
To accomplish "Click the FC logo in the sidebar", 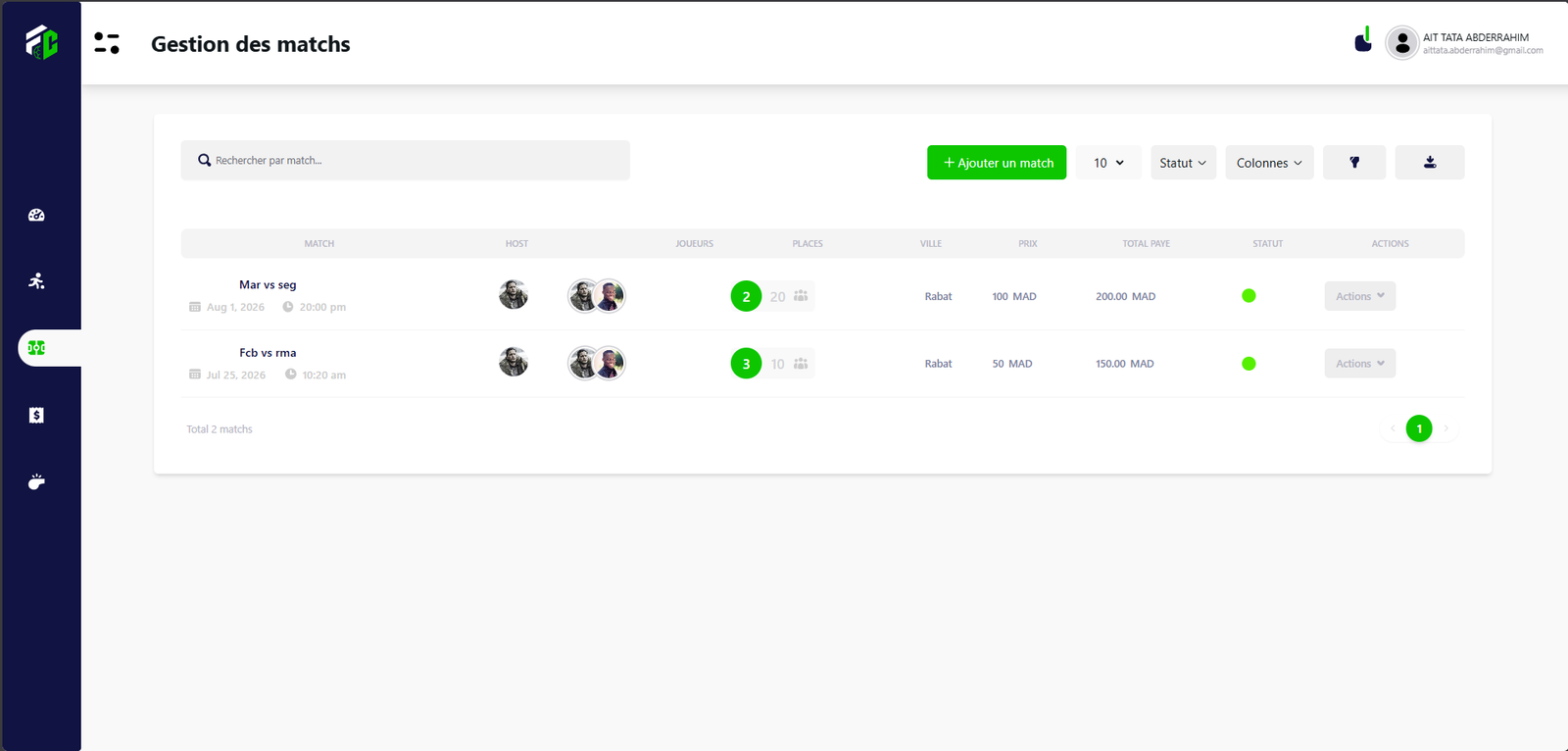I will [41, 42].
